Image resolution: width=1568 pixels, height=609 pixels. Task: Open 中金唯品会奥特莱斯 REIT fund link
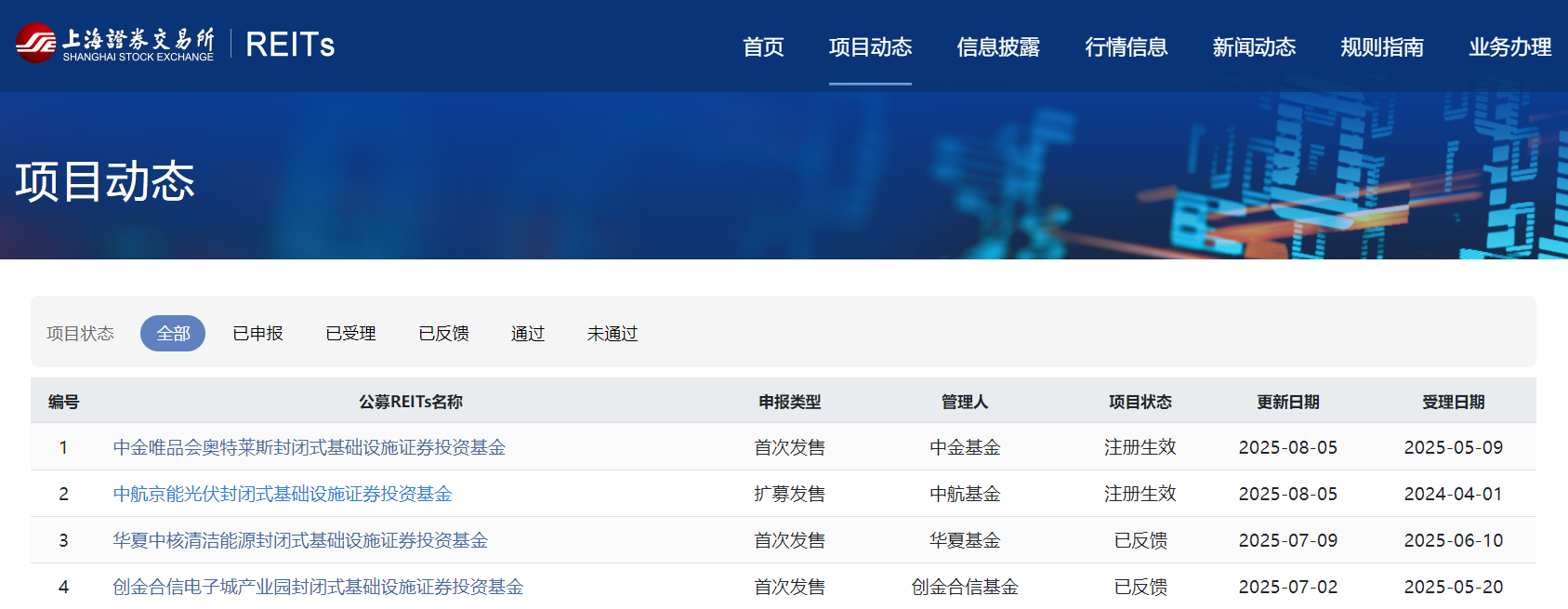tap(310, 447)
